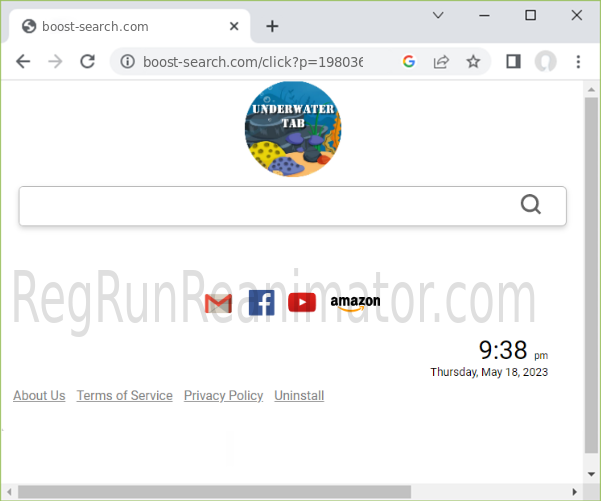
Task: View site information icon beside URL
Action: pyautogui.click(x=128, y=62)
